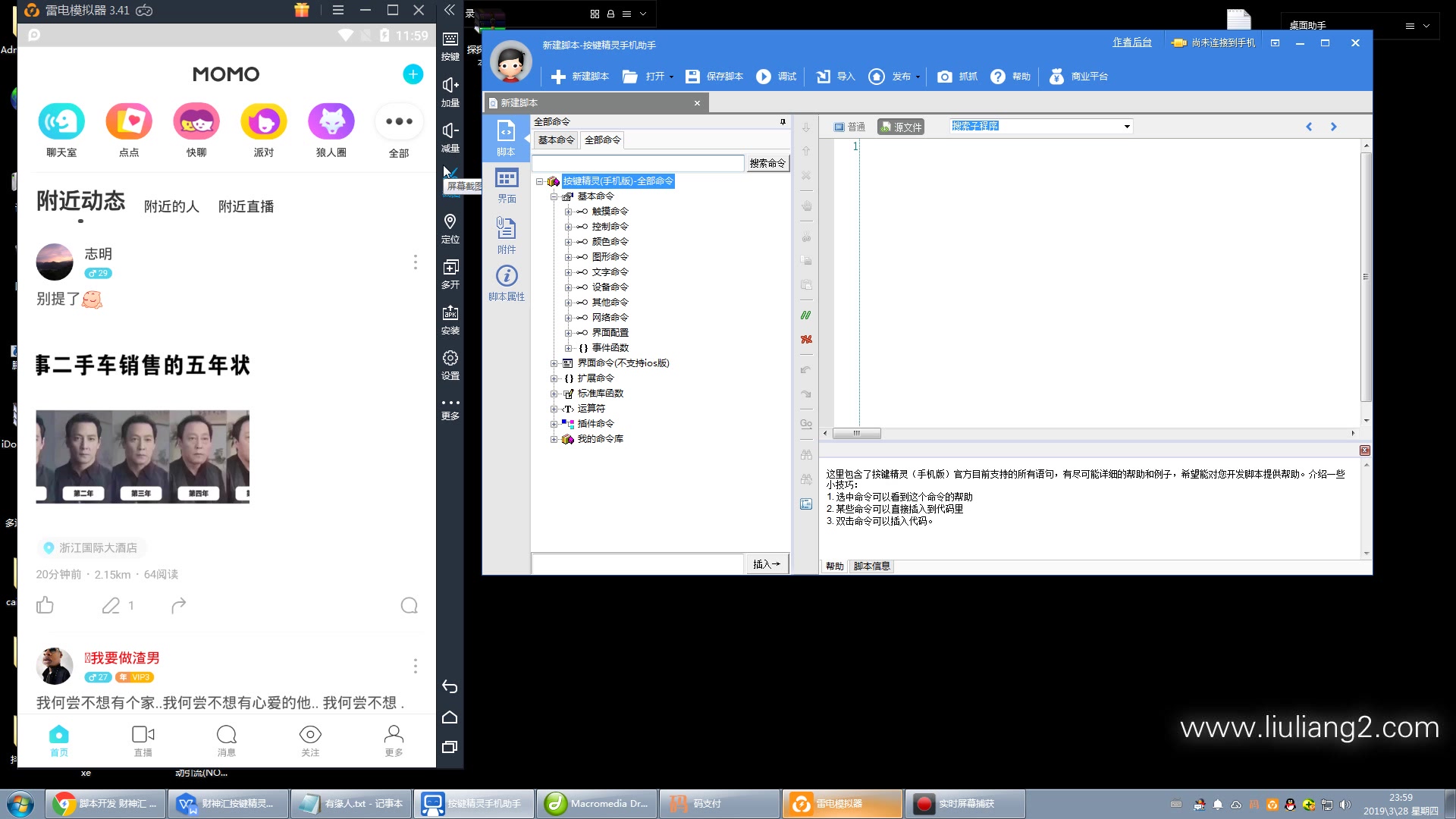Select the 附近的人 tab in MOMO

click(x=171, y=207)
